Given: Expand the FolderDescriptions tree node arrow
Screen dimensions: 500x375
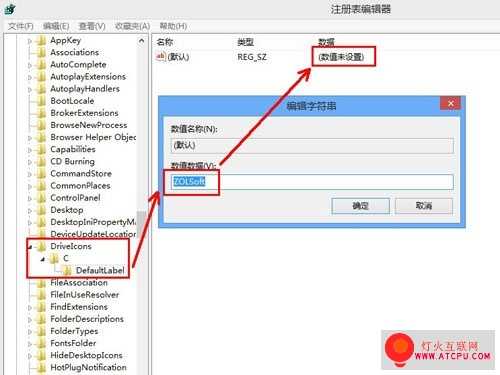Looking at the screenshot, I should coord(30,320).
